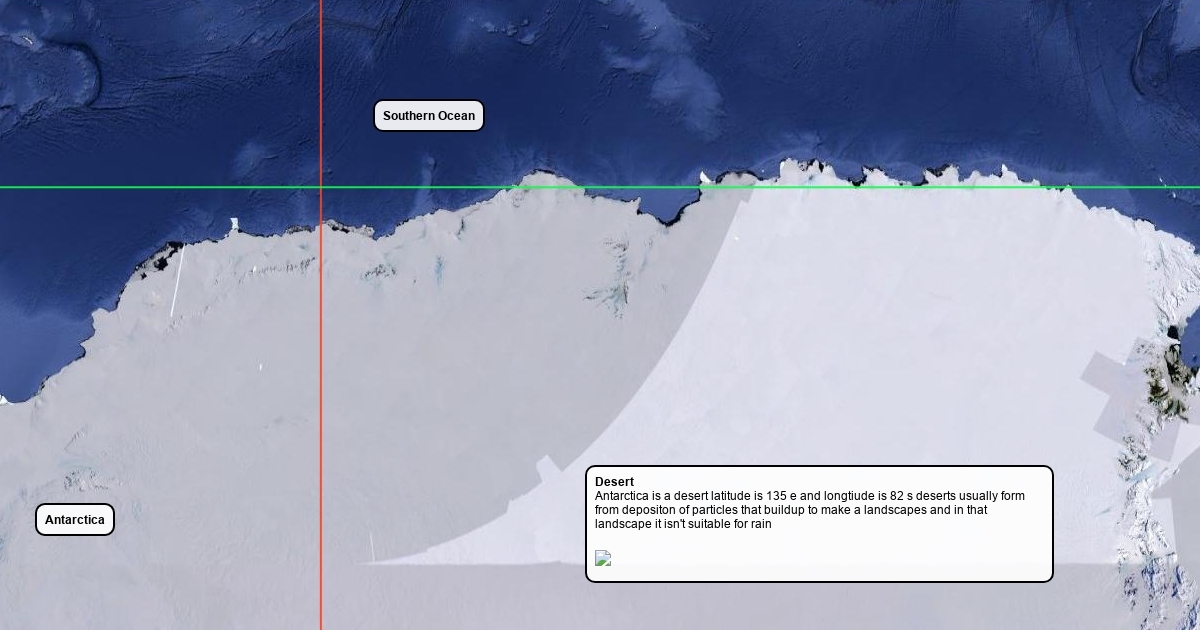
Task: Click the dark bay on left coastline
Action: pos(158,263)
